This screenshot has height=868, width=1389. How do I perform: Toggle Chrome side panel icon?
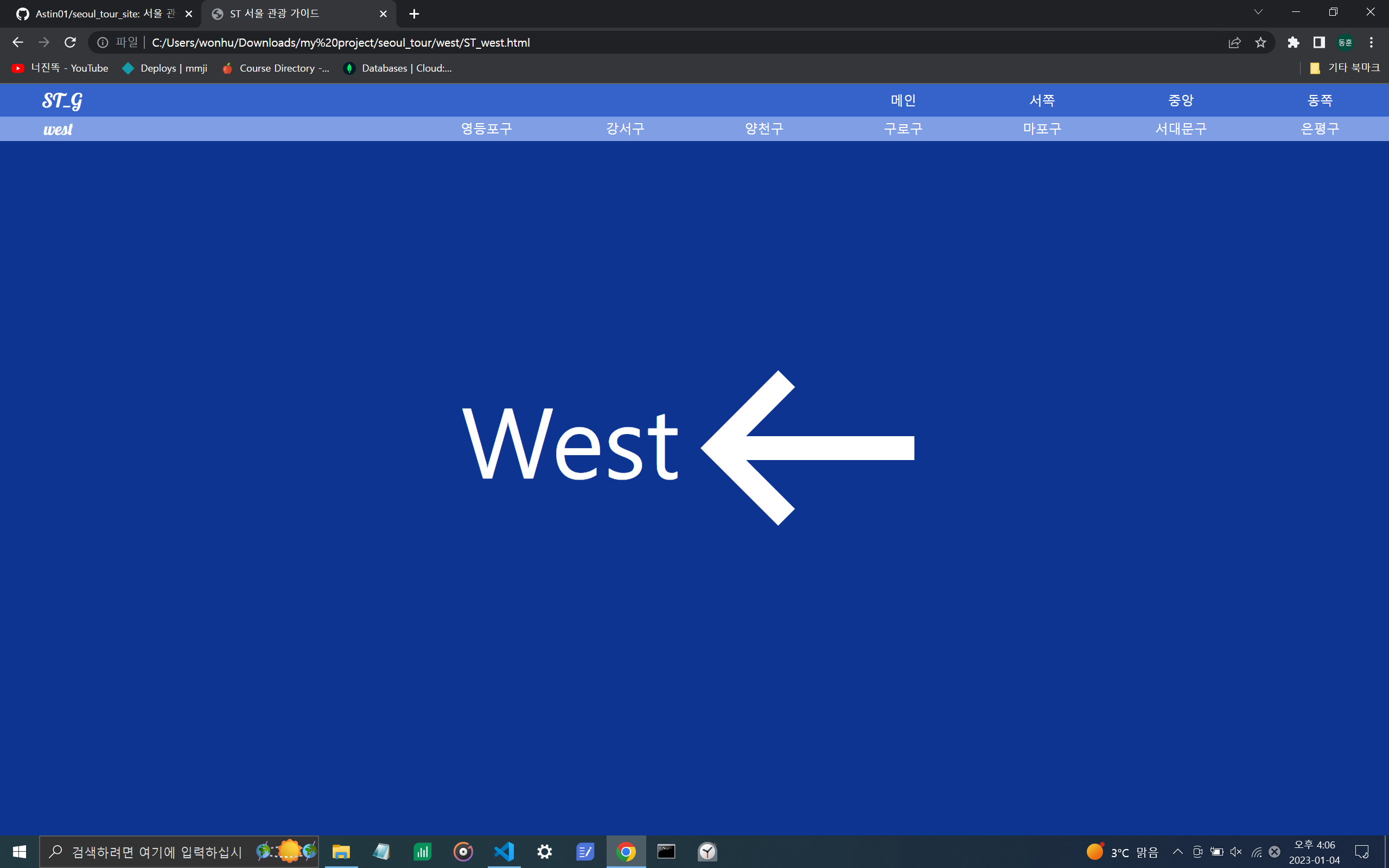point(1319,42)
